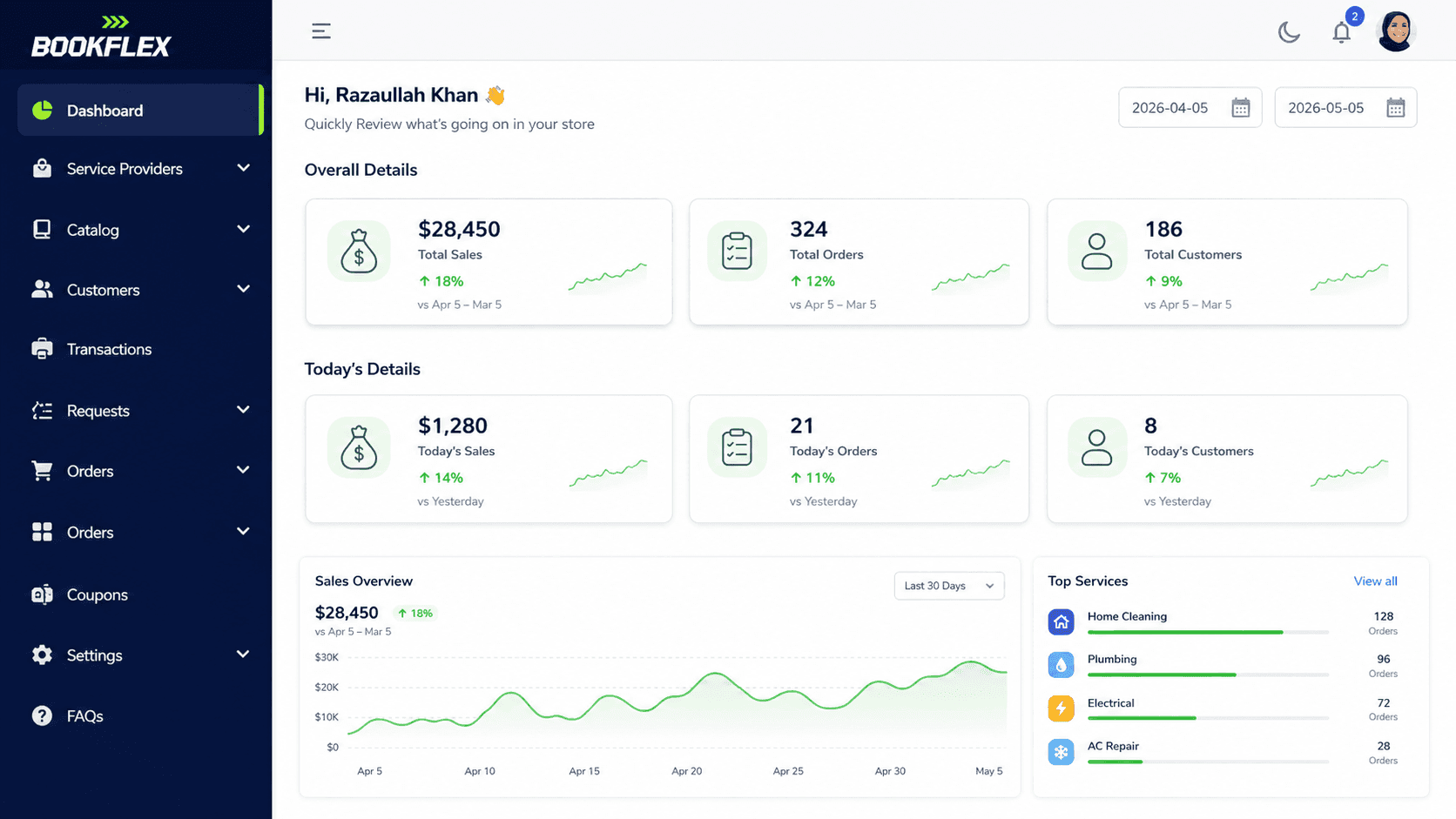Click the Settings gear icon
The image size is (1456, 819).
pyautogui.click(x=42, y=655)
